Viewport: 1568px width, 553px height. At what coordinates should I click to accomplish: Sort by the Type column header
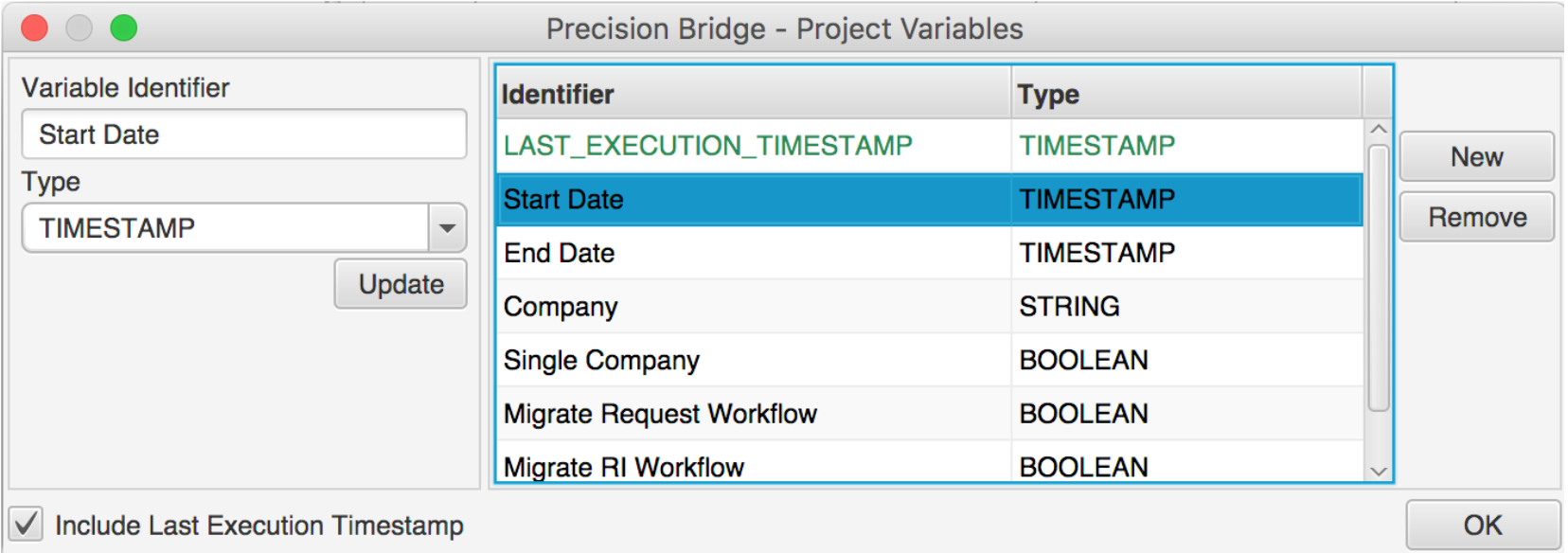click(x=1186, y=94)
